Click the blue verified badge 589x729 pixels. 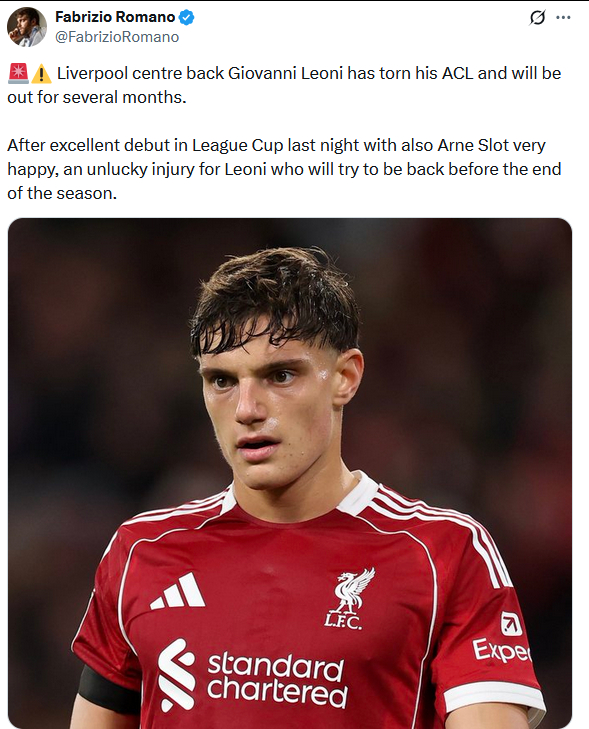pos(187,18)
